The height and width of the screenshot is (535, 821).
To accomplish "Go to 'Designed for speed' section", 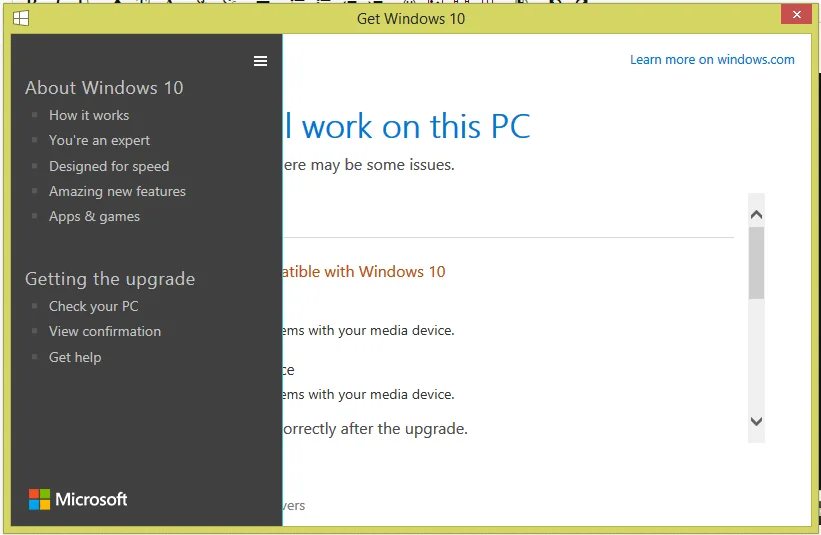I will click(x=109, y=166).
